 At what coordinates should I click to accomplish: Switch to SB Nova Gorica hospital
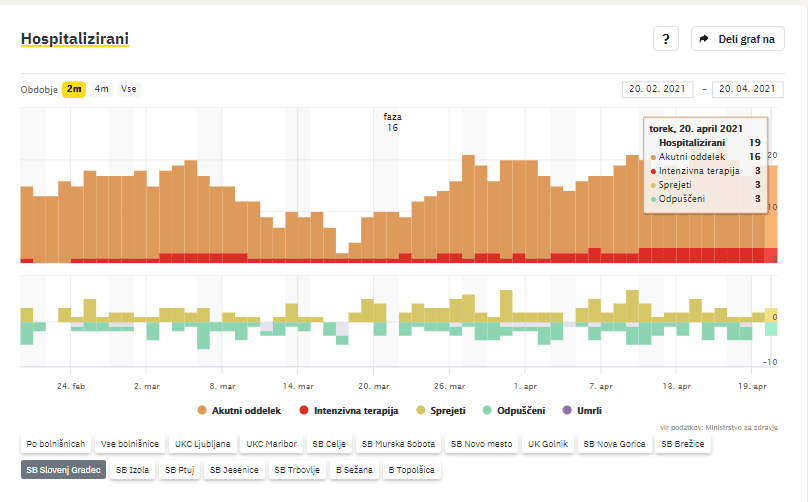614,443
